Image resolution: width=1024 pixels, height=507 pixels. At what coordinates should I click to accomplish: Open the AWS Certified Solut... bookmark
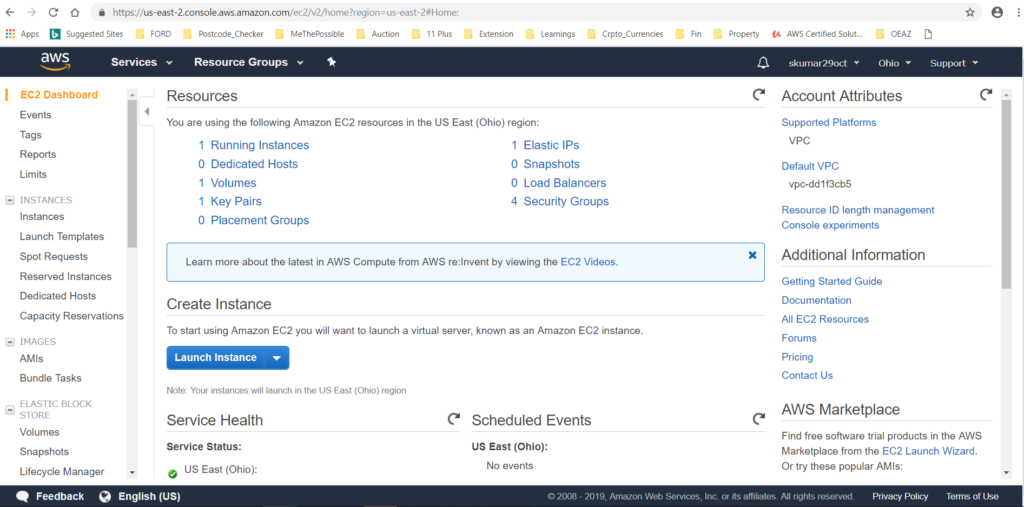(817, 34)
